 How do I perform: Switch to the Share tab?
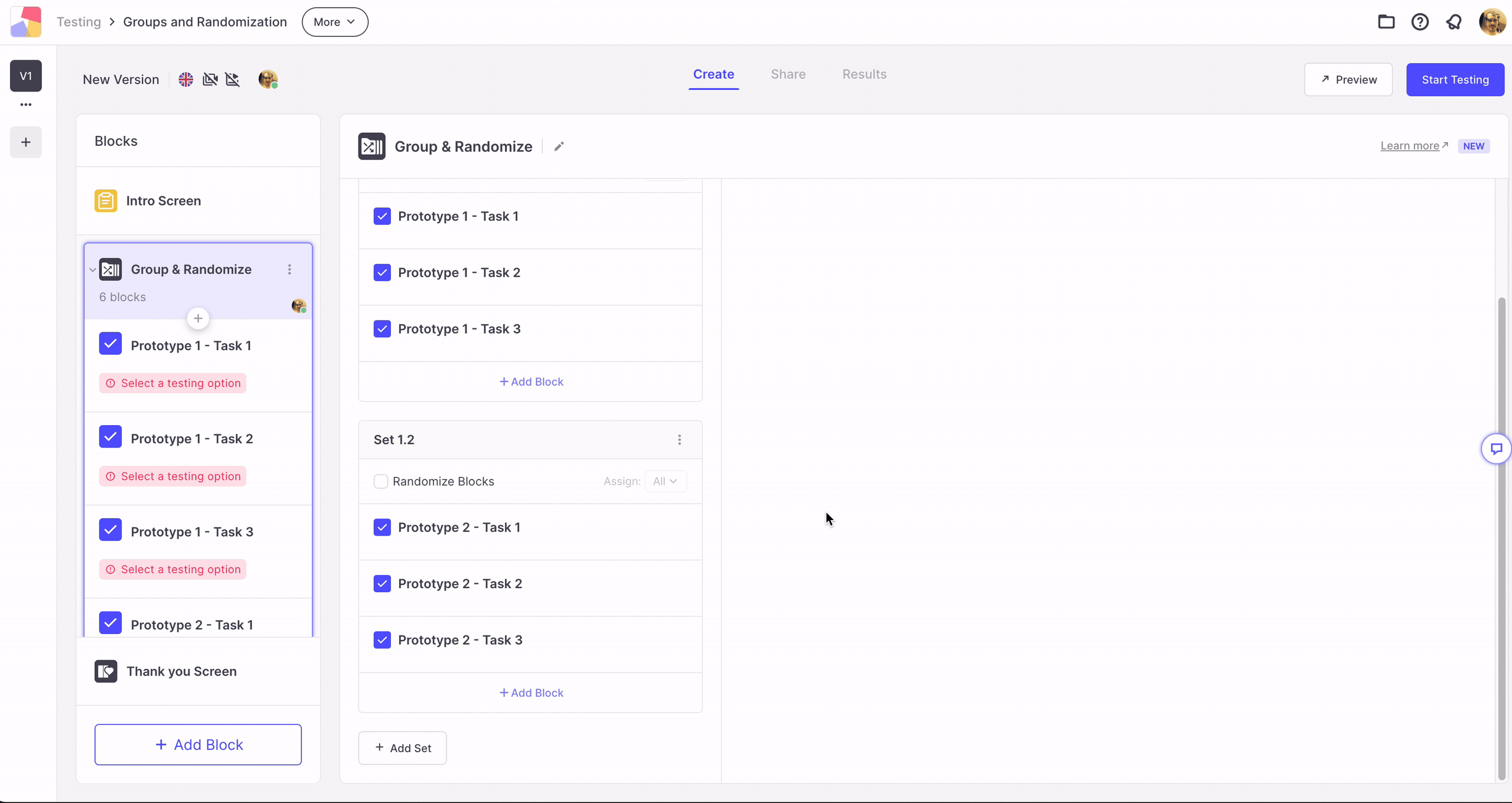click(788, 74)
